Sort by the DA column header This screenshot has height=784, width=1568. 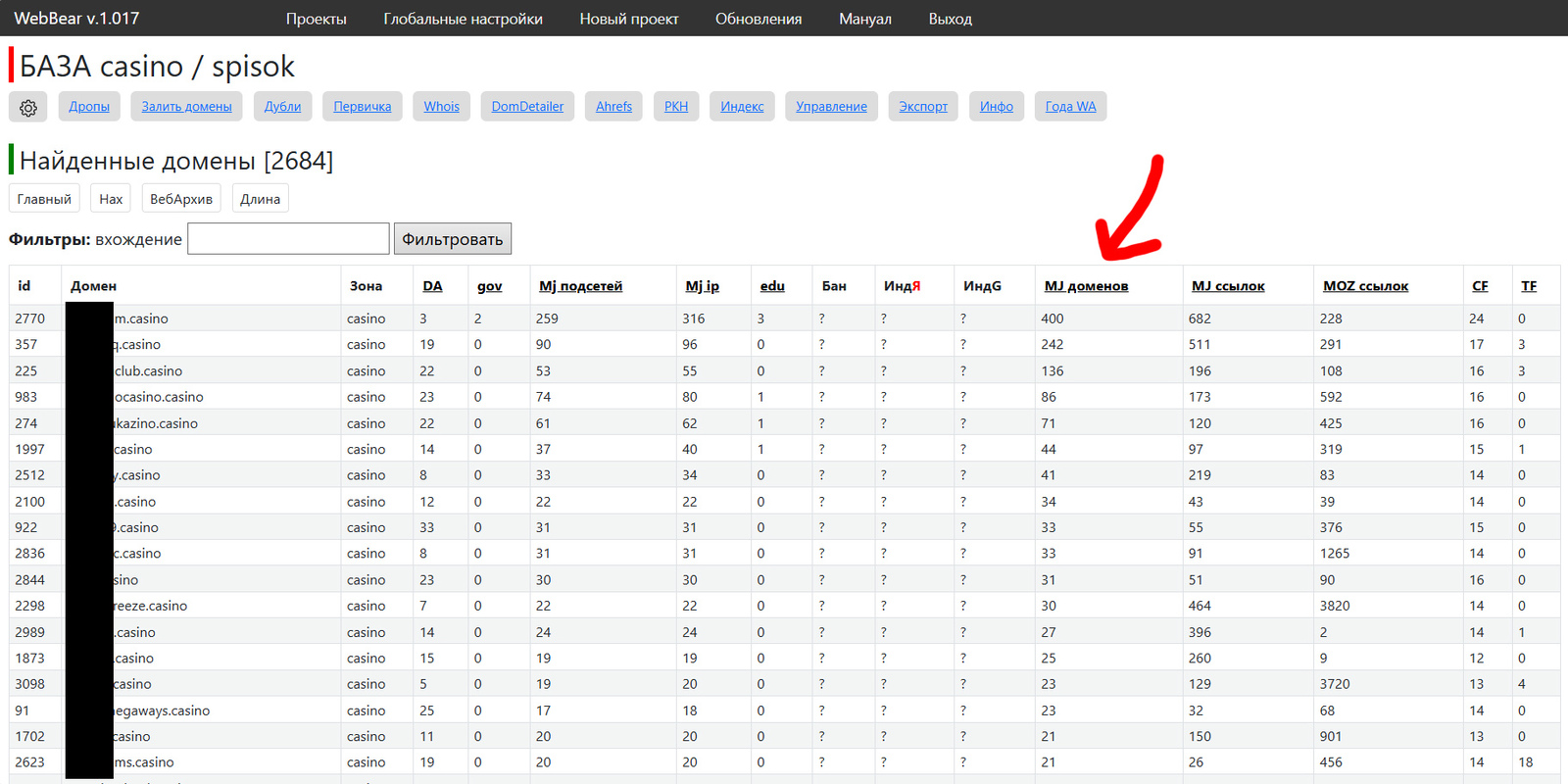pos(432,286)
